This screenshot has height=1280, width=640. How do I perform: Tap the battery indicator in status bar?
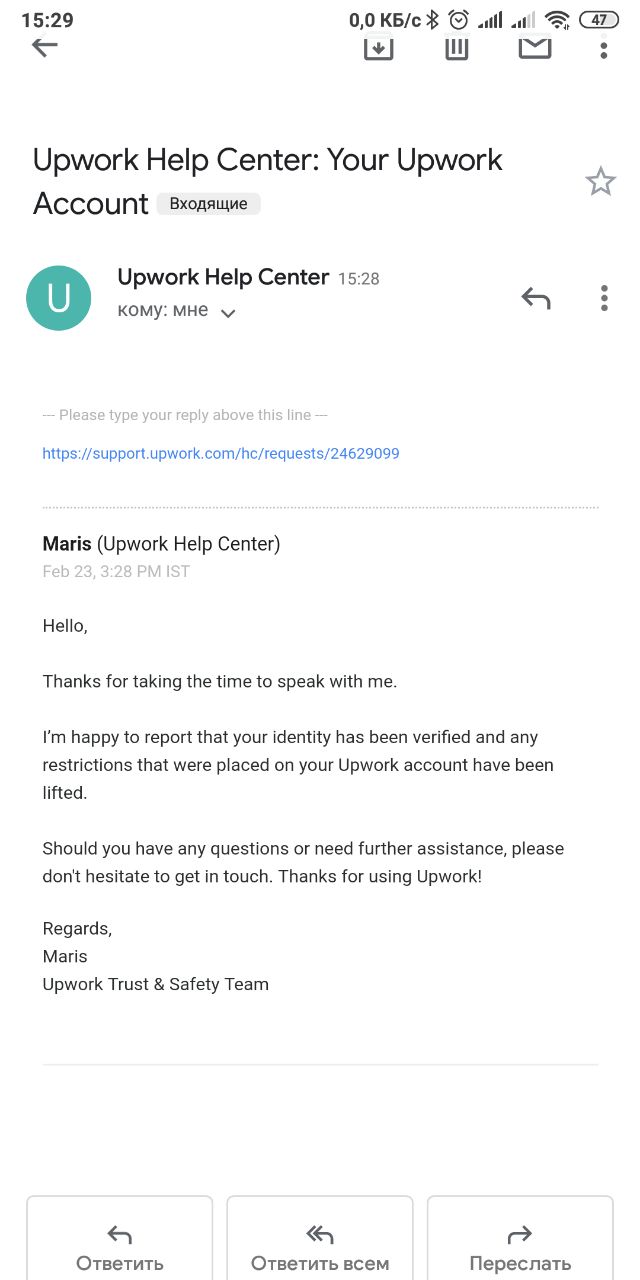coord(599,20)
